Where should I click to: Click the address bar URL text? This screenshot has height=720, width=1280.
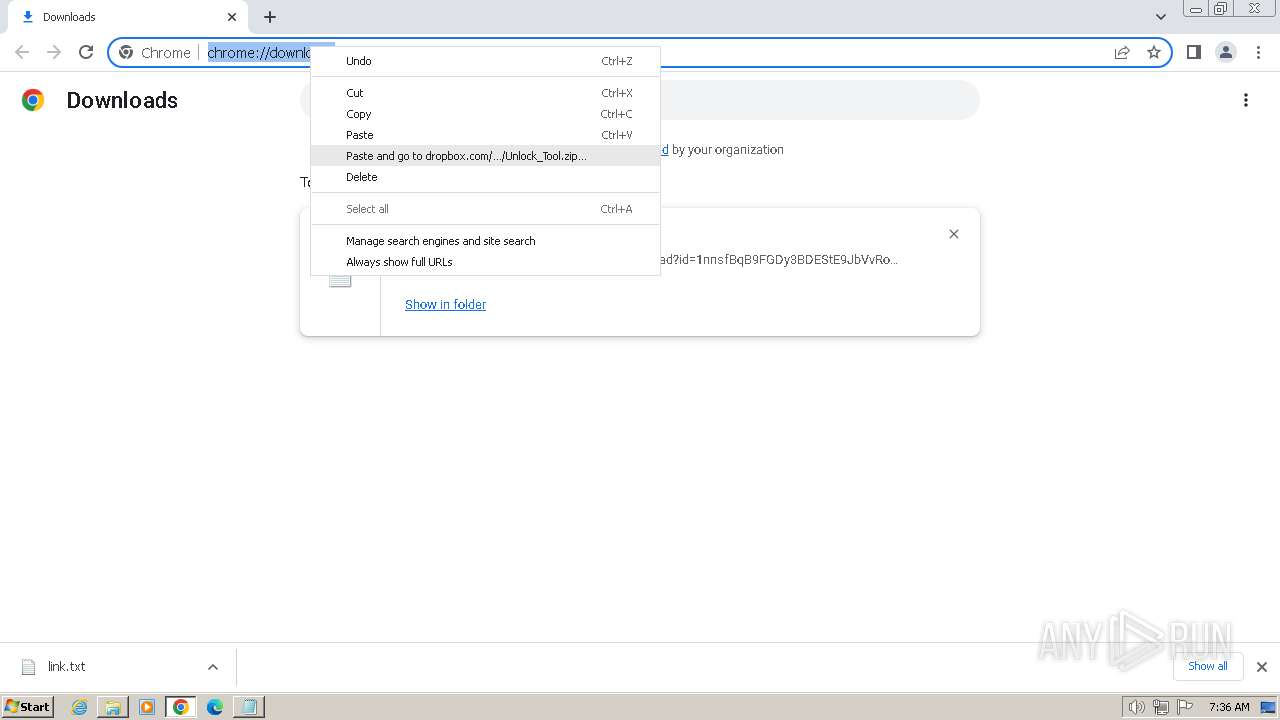[x=259, y=53]
